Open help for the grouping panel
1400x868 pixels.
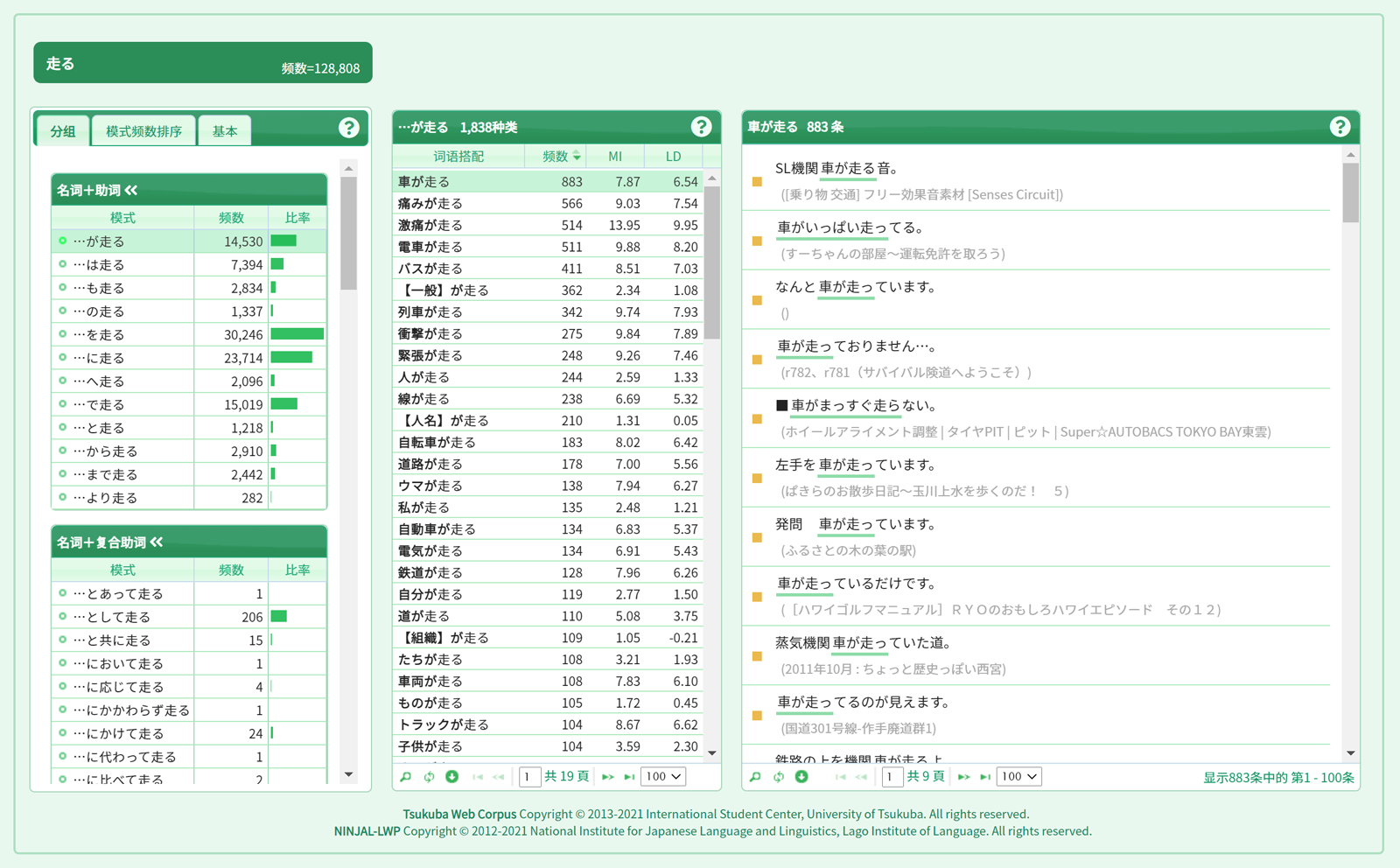[x=348, y=128]
